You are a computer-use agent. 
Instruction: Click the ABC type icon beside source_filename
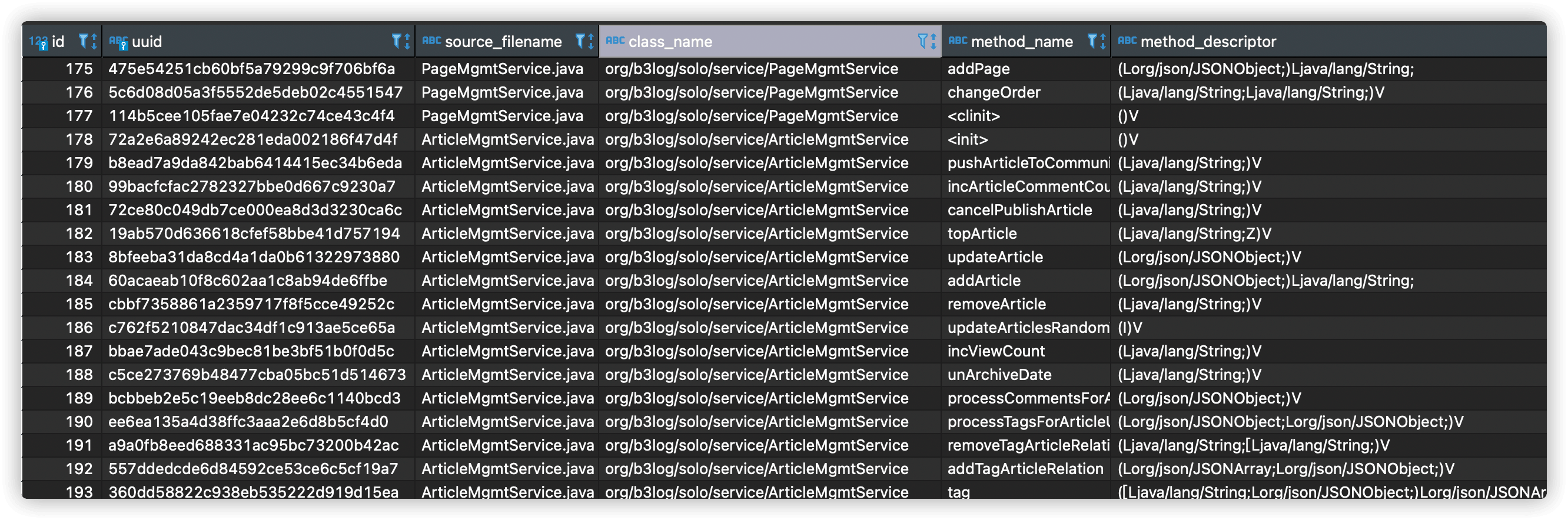coord(431,41)
